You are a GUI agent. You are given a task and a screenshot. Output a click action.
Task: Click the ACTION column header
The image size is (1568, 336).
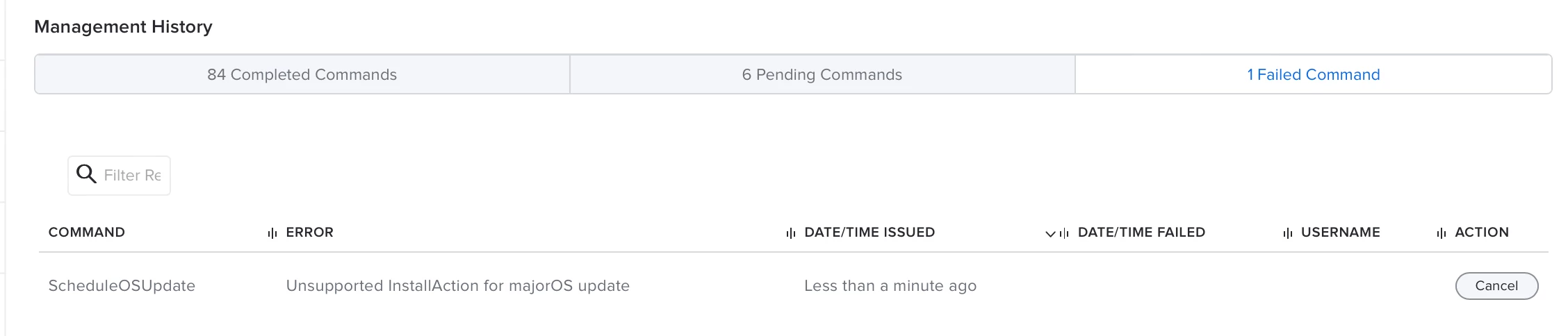[x=1482, y=232]
